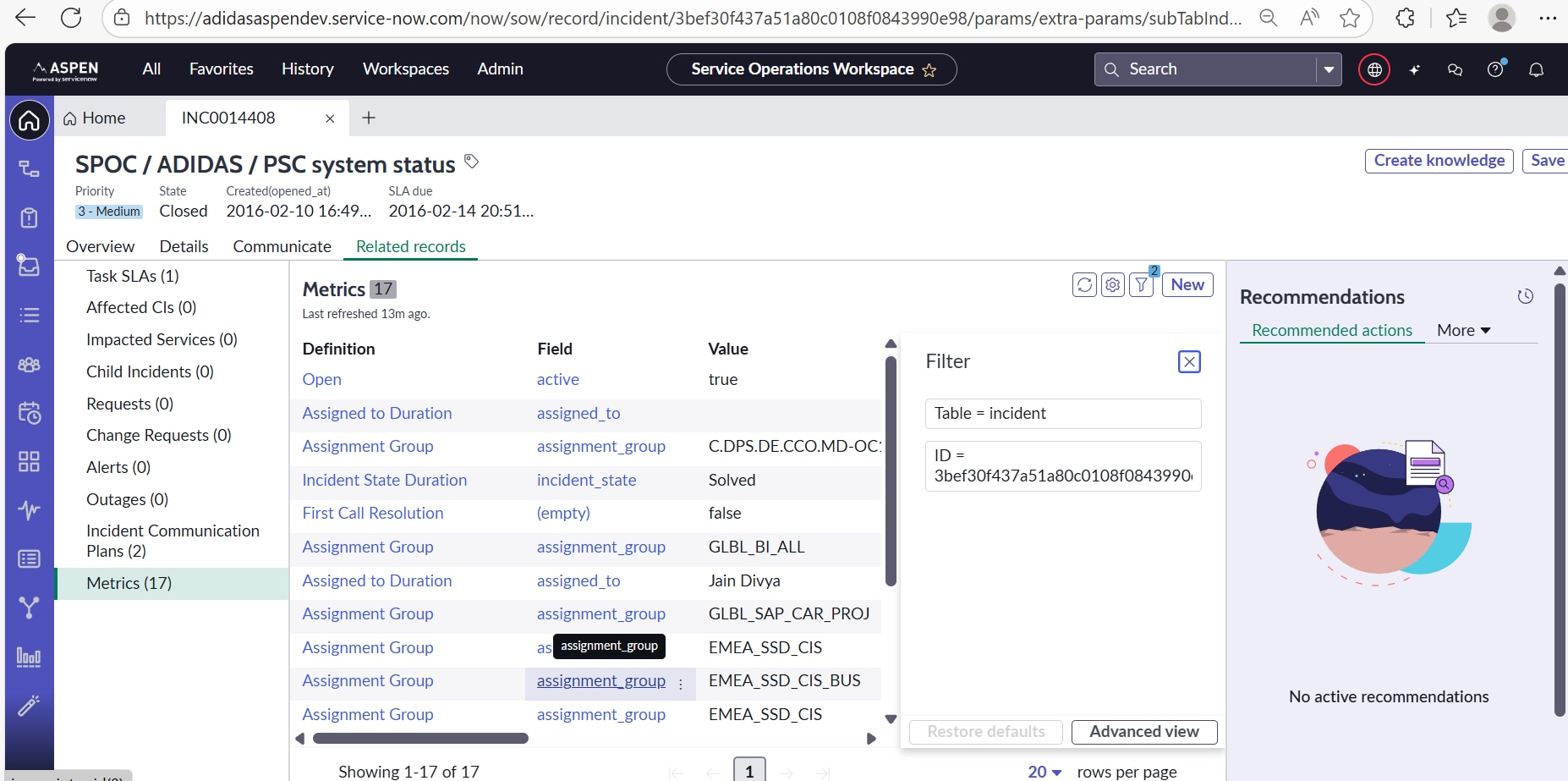The height and width of the screenshot is (781, 1568).
Task: Click the Read aloud icon in address bar
Action: pyautogui.click(x=1309, y=18)
